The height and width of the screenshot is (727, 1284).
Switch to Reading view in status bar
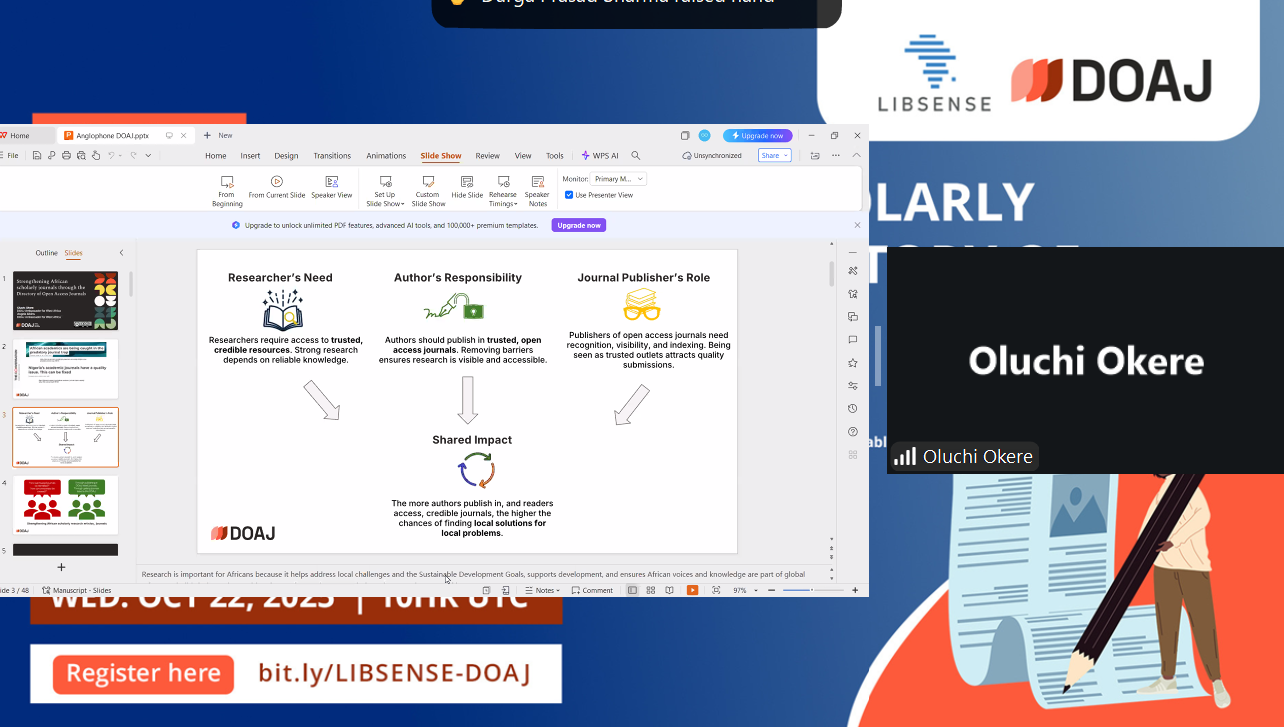click(670, 591)
